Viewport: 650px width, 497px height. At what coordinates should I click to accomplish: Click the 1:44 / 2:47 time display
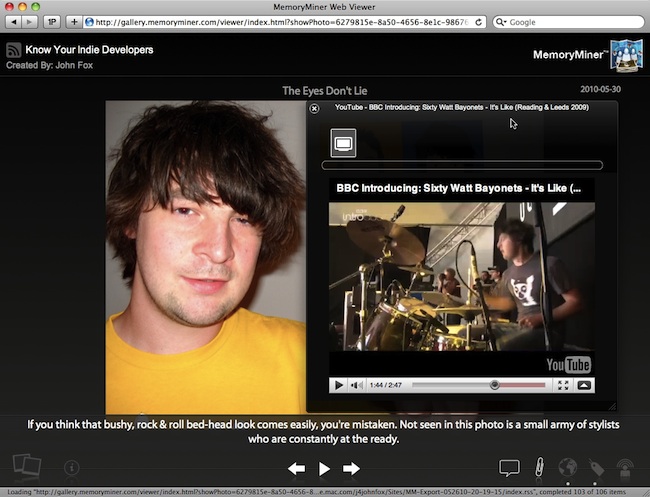(386, 385)
